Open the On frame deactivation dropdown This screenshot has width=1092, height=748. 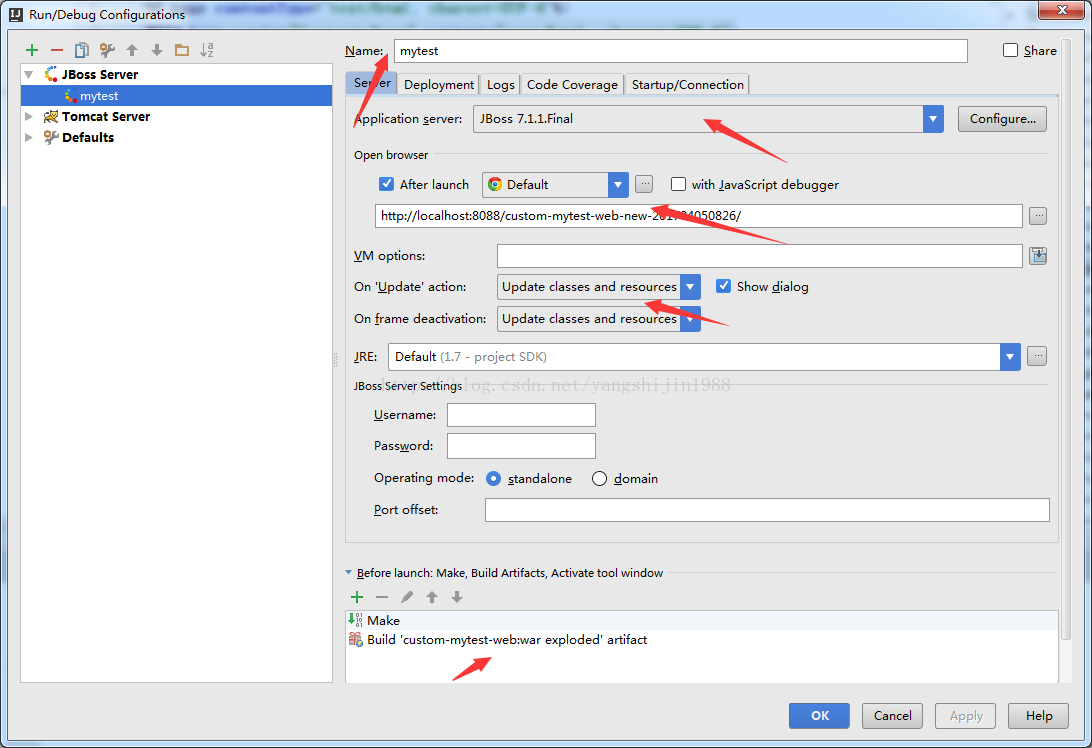pyautogui.click(x=690, y=318)
